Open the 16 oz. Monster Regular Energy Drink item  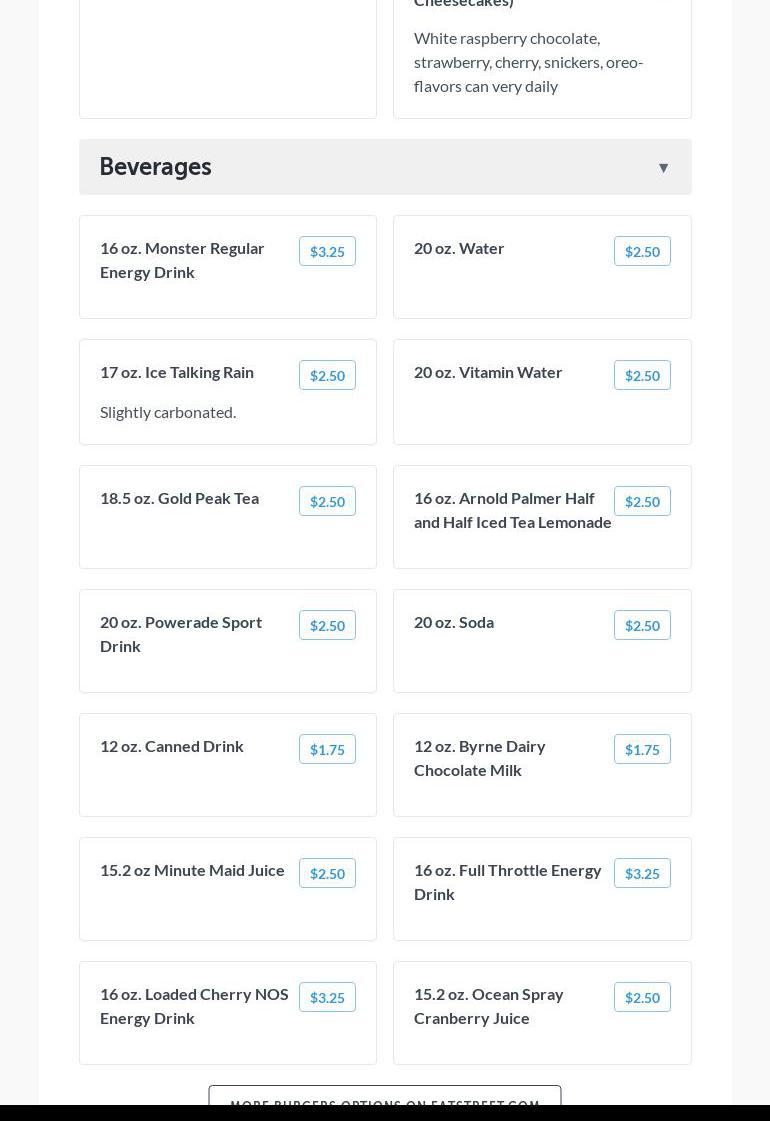[182, 260]
